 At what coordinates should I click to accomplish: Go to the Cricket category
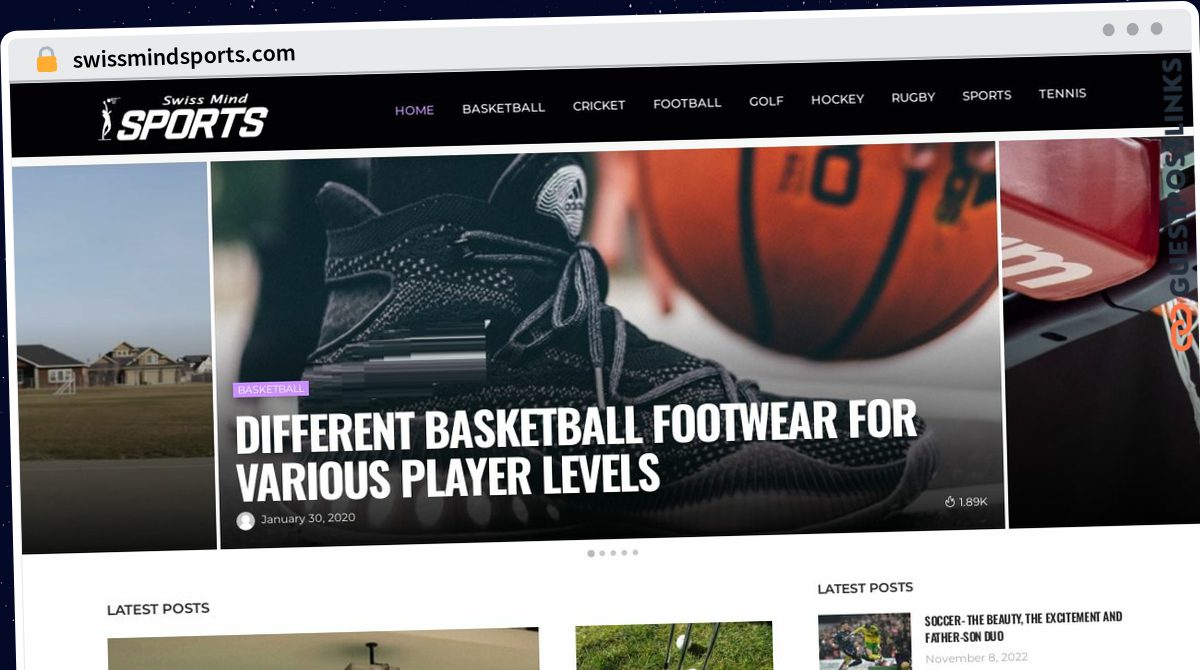click(599, 105)
